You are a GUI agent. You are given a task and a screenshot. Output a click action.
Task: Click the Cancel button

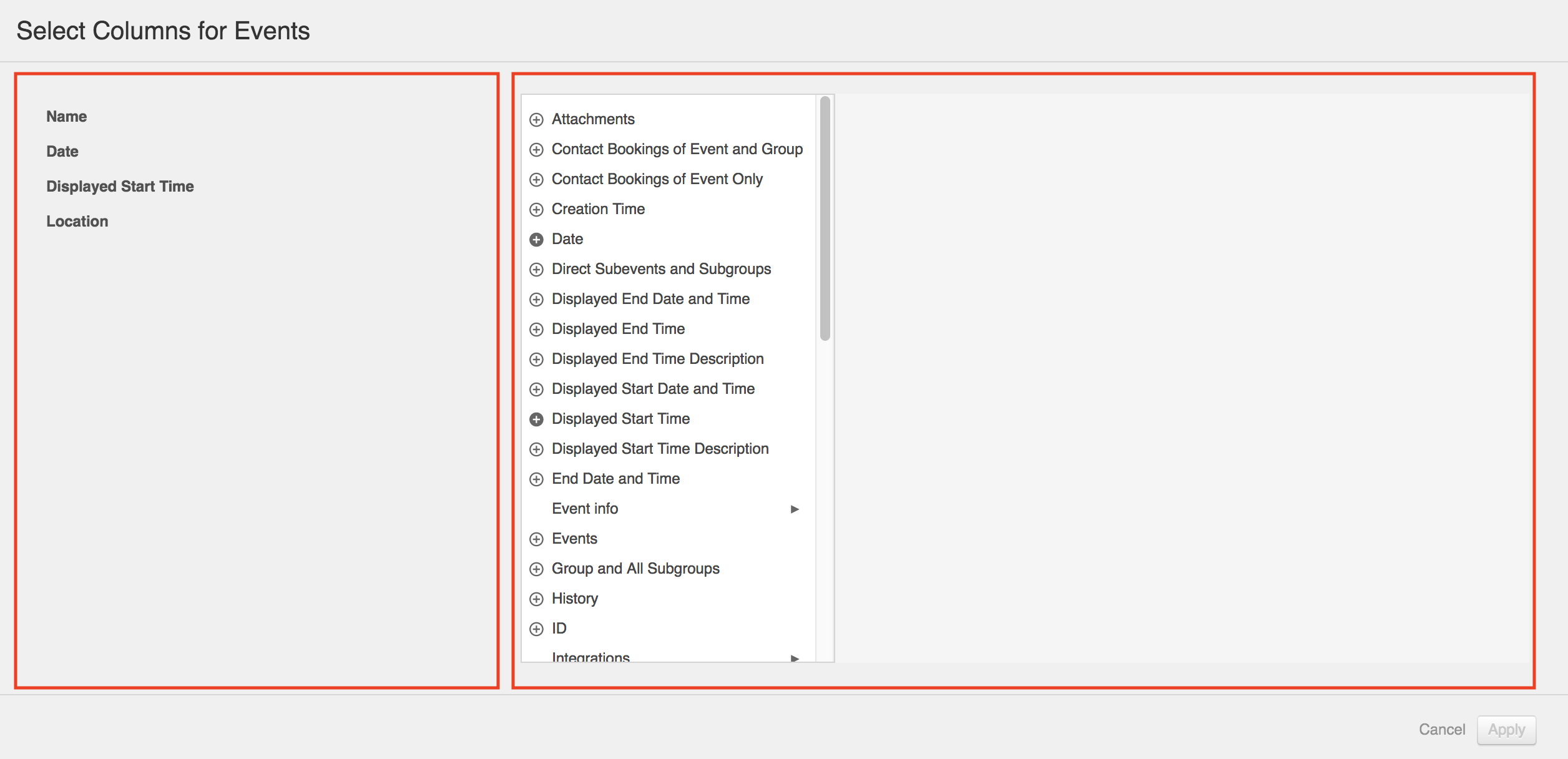click(1441, 730)
